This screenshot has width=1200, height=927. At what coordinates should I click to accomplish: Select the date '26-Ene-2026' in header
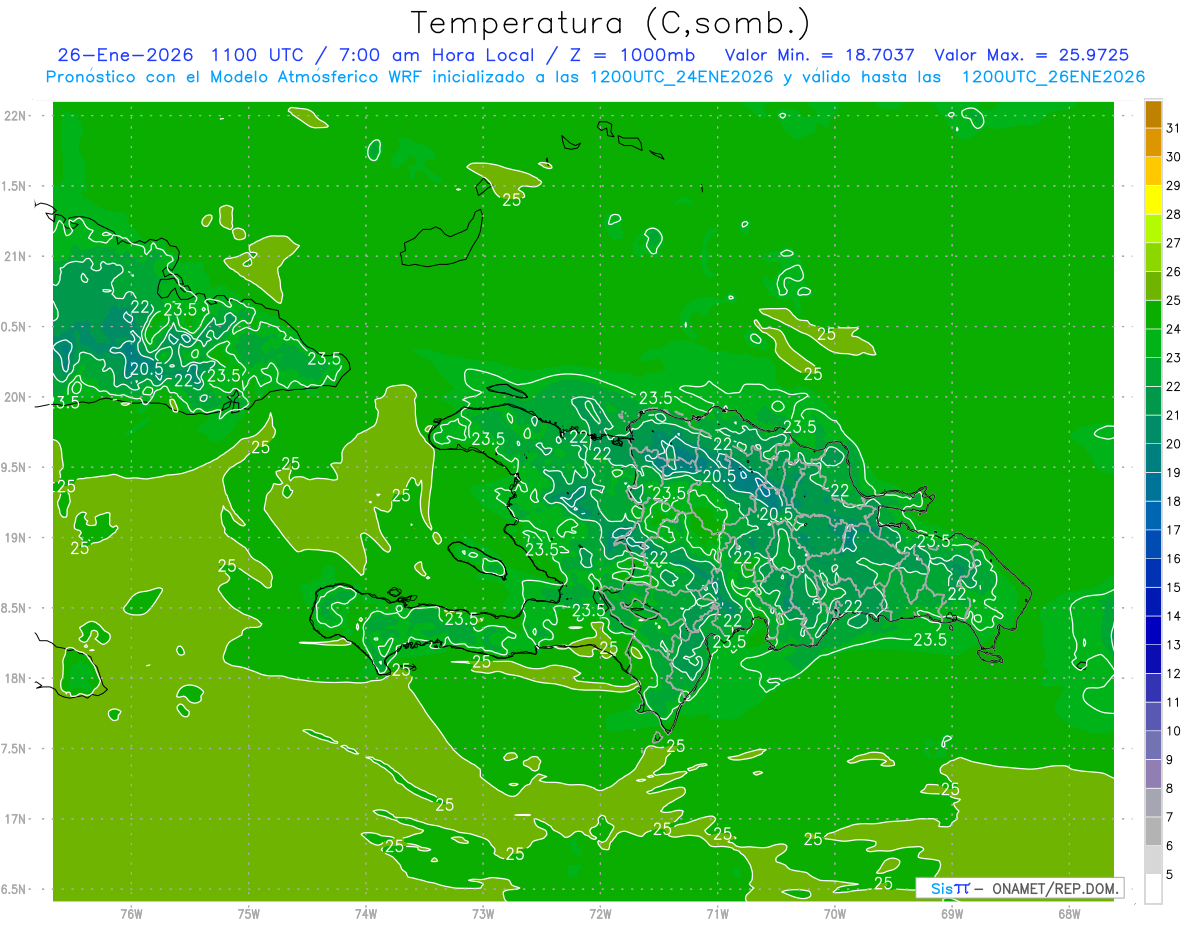click(126, 55)
